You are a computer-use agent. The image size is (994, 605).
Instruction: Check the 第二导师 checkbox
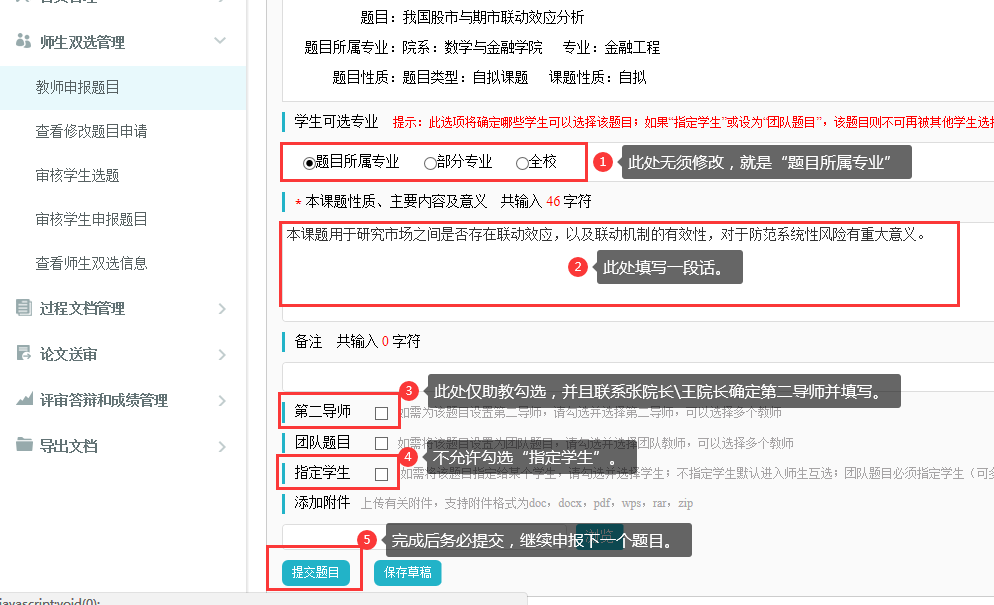381,413
